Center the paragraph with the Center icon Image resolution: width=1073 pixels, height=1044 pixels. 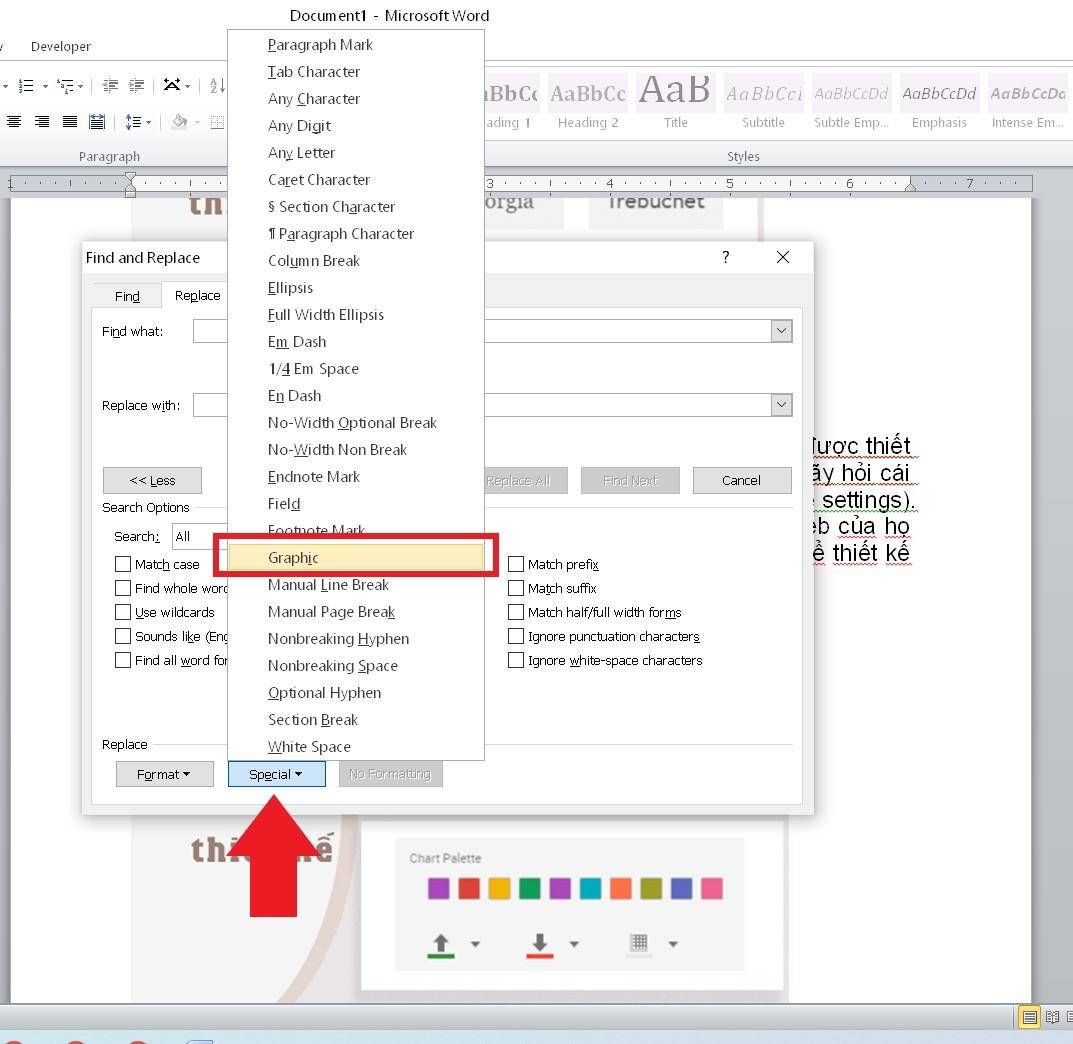point(14,122)
